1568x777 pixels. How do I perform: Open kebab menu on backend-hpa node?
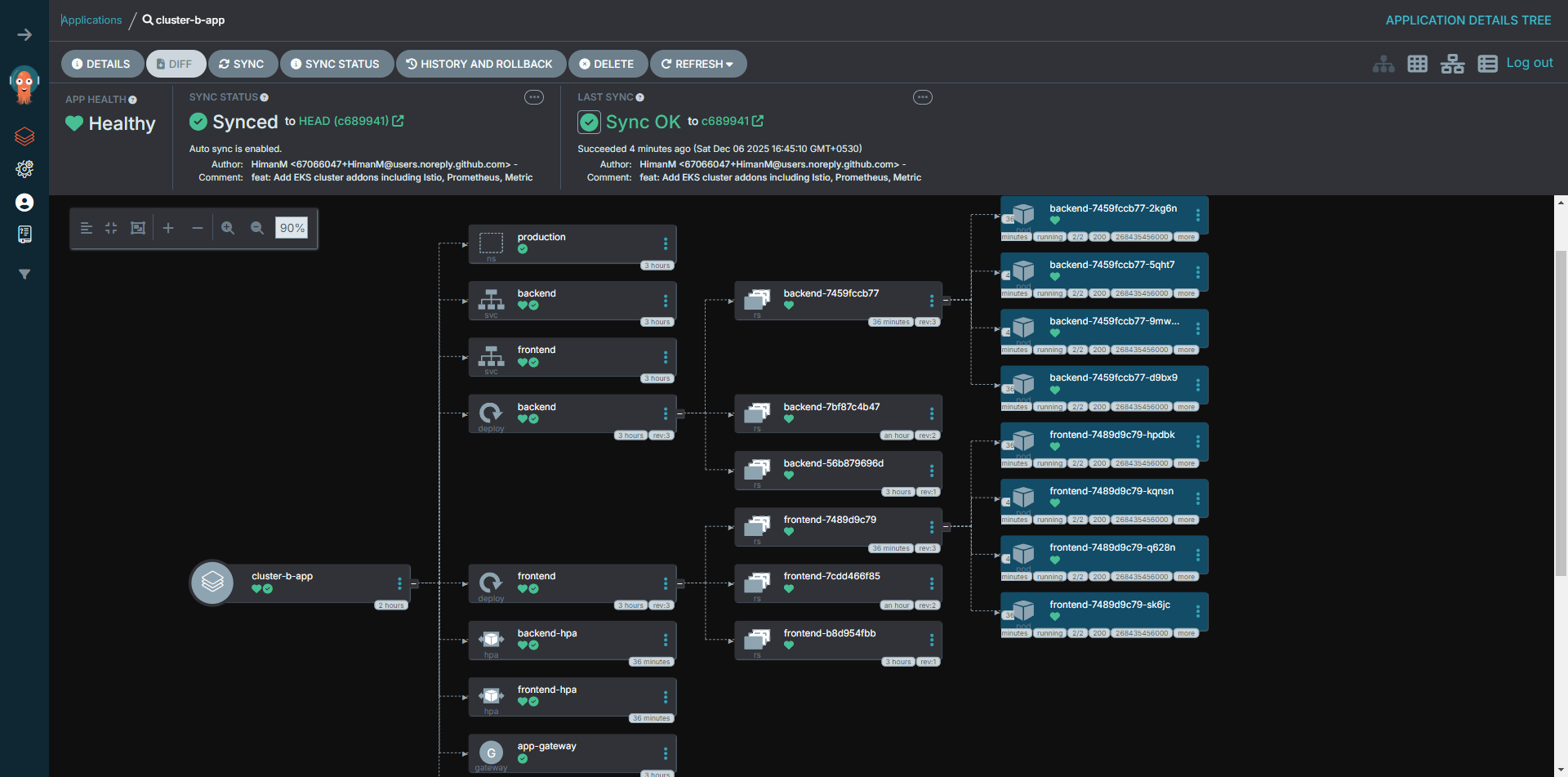[x=665, y=640]
